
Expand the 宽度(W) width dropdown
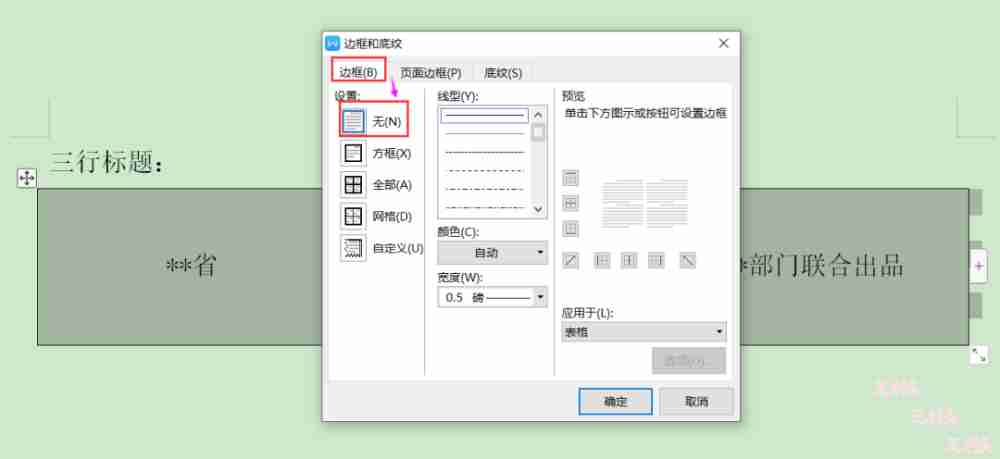coord(541,297)
